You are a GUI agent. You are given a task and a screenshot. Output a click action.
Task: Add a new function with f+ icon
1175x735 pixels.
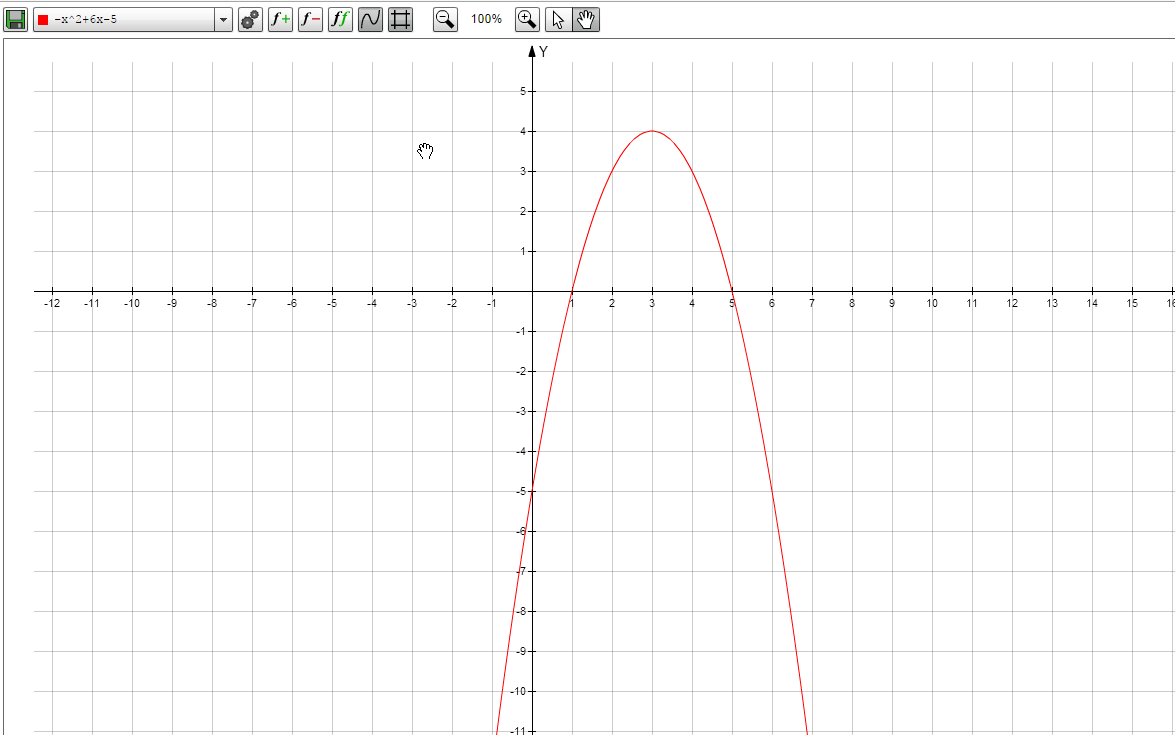tap(280, 19)
